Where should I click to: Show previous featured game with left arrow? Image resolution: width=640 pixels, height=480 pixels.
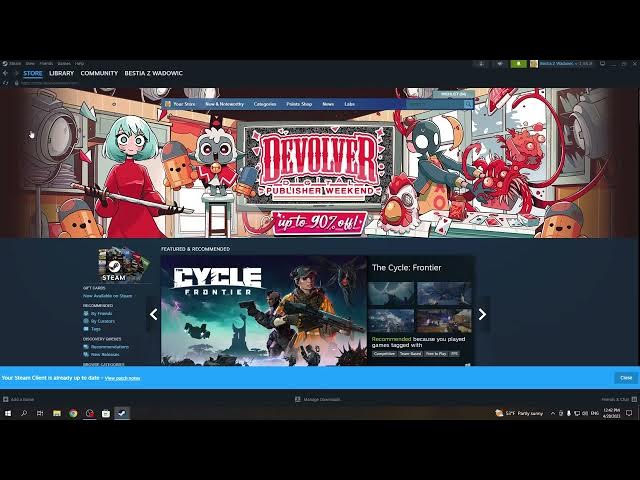tap(153, 314)
